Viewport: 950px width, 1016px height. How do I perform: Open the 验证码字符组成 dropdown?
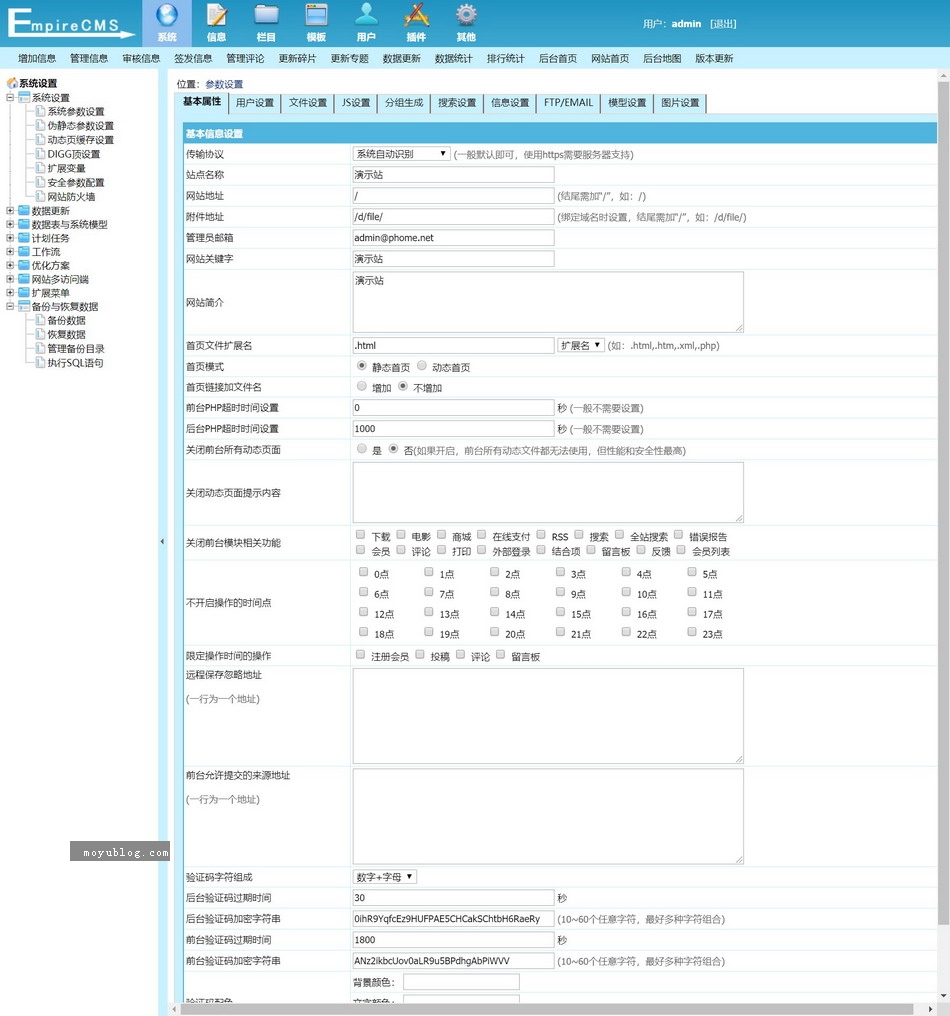[x=384, y=877]
